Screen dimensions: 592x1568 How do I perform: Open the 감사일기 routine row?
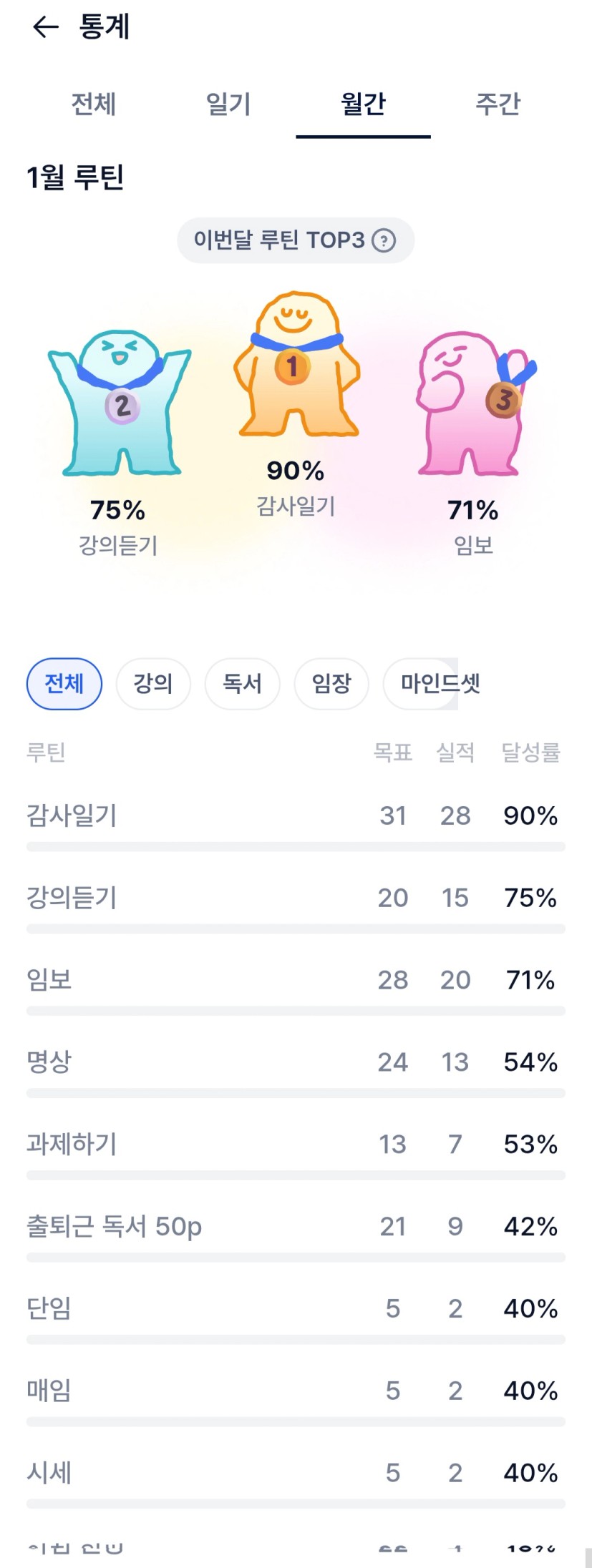click(72, 815)
